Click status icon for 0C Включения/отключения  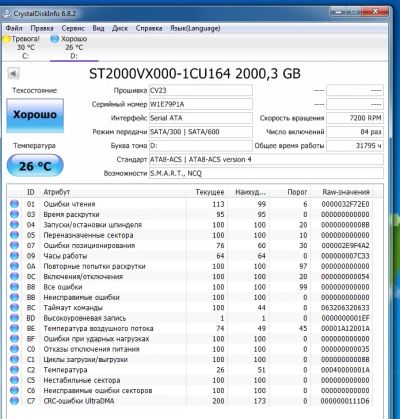[x=14, y=276]
